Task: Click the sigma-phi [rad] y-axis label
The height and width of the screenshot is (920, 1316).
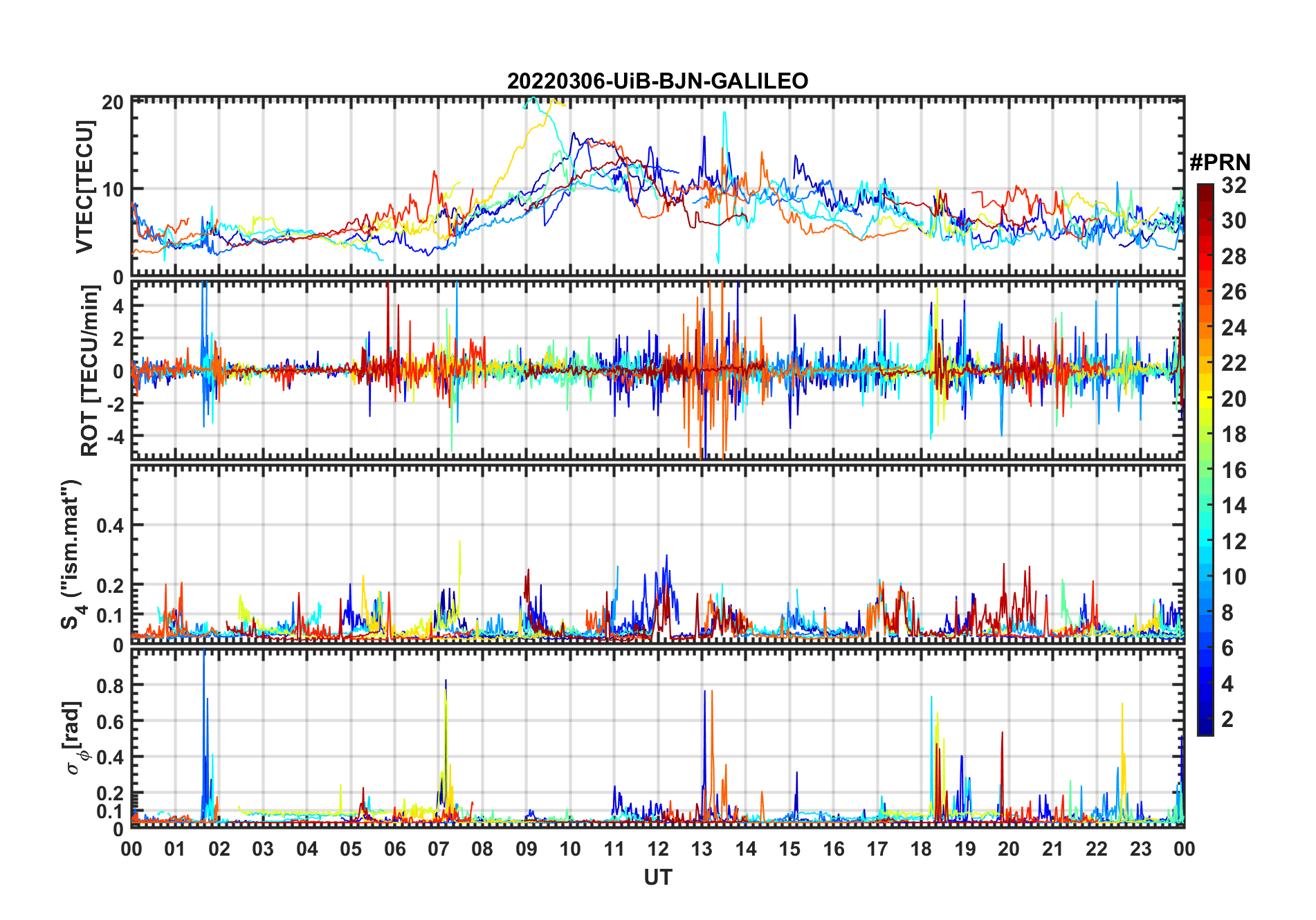Action: click(73, 738)
